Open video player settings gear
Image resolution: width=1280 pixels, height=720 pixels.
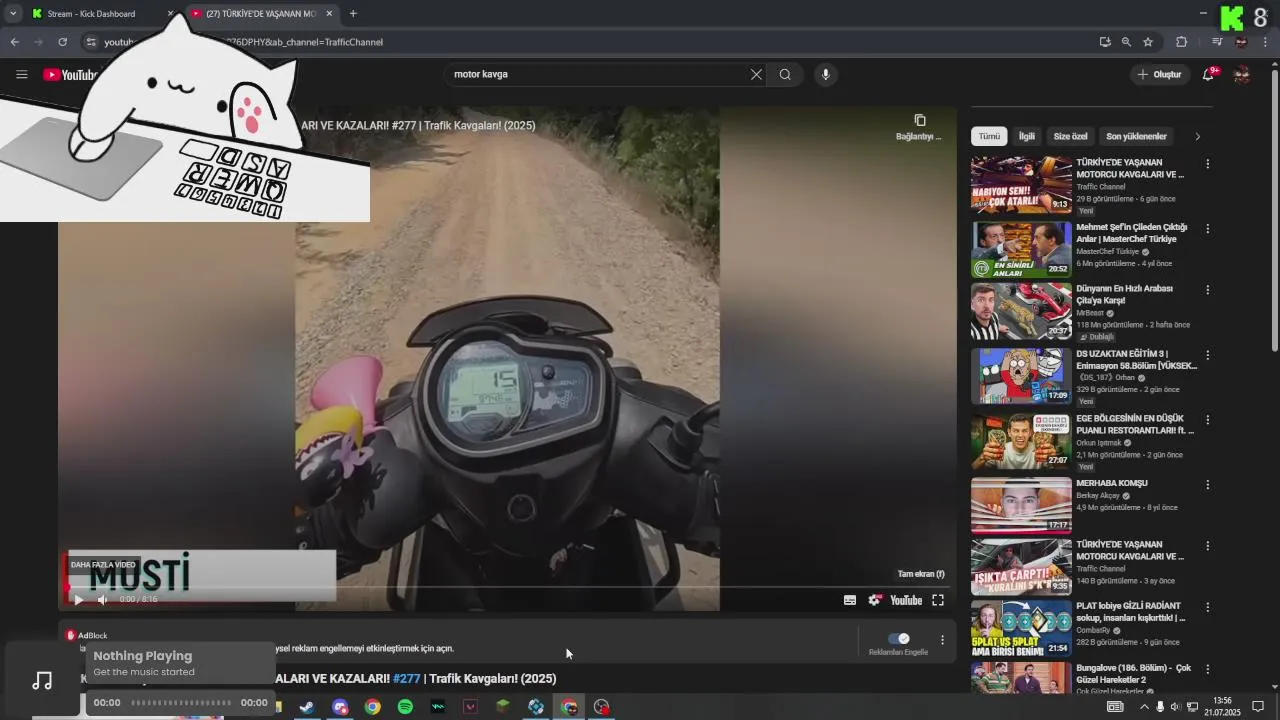pos(875,600)
